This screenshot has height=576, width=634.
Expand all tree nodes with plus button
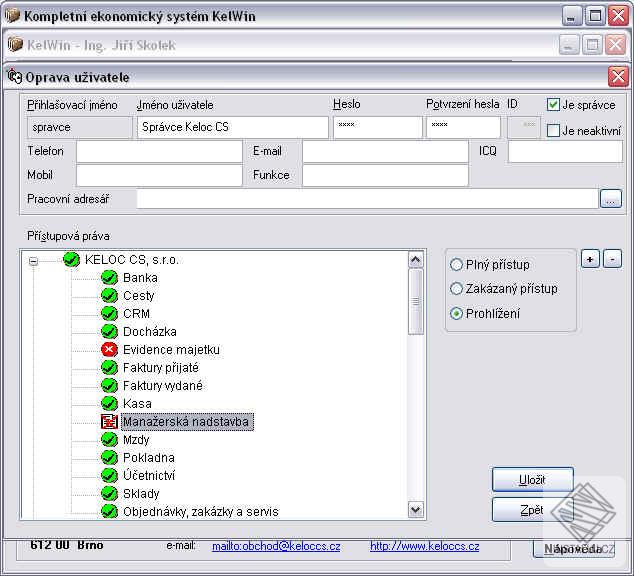(590, 259)
